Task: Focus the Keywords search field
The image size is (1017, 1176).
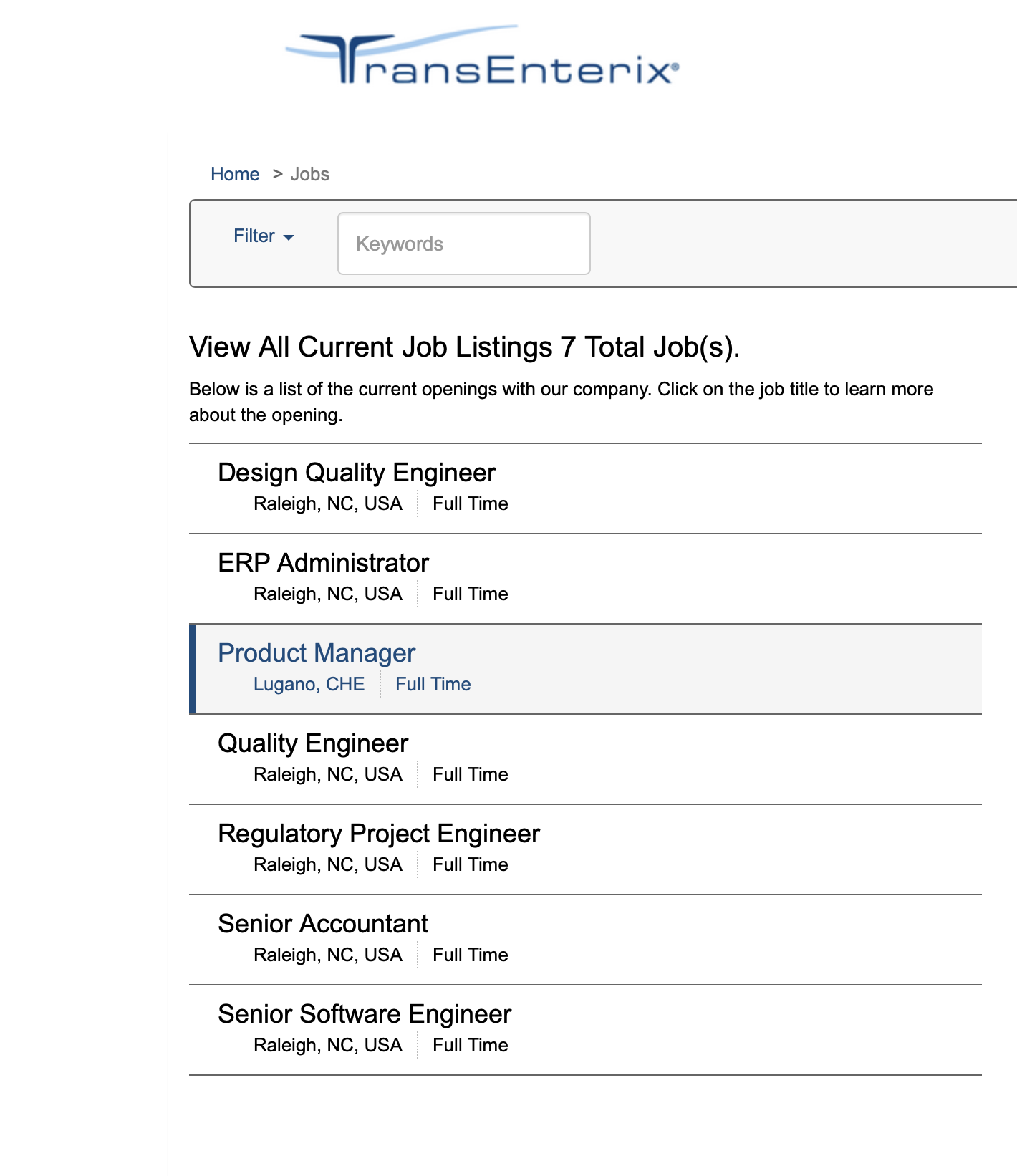Action: (463, 244)
